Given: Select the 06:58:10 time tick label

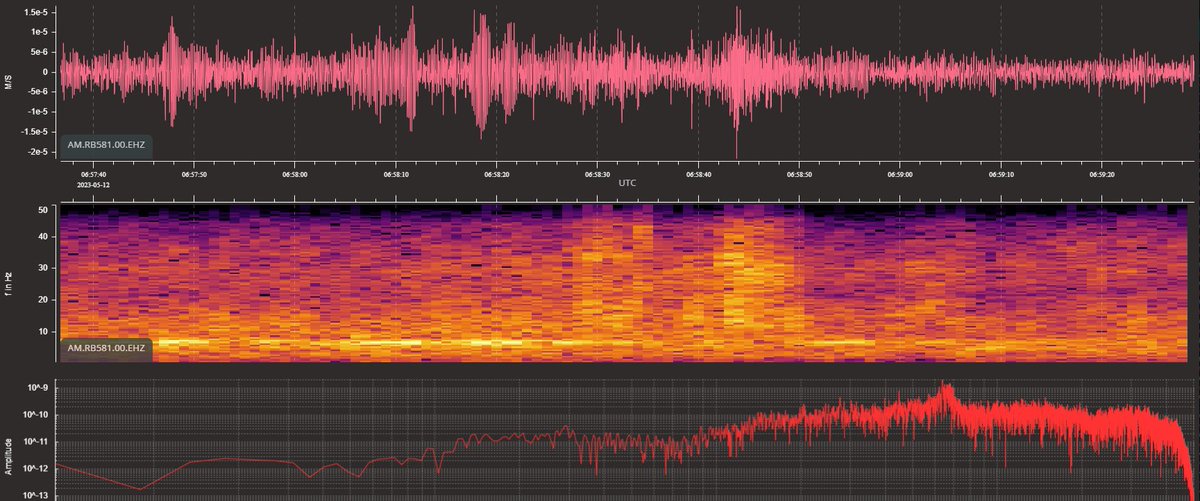Looking at the screenshot, I should [396, 173].
